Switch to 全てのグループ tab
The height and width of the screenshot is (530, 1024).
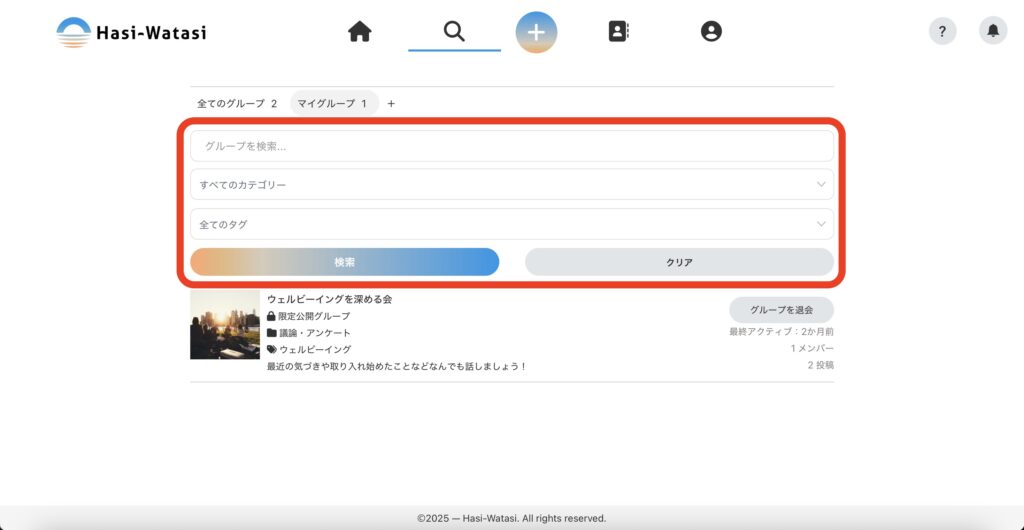tap(236, 103)
